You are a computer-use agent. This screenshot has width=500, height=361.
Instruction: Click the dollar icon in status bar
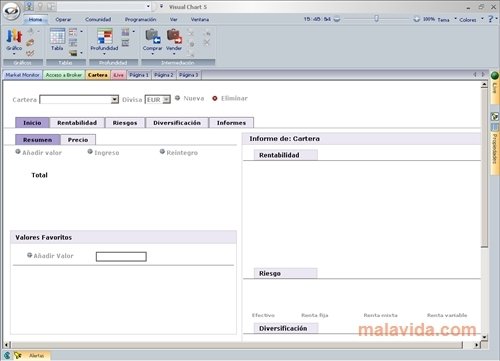7,356
